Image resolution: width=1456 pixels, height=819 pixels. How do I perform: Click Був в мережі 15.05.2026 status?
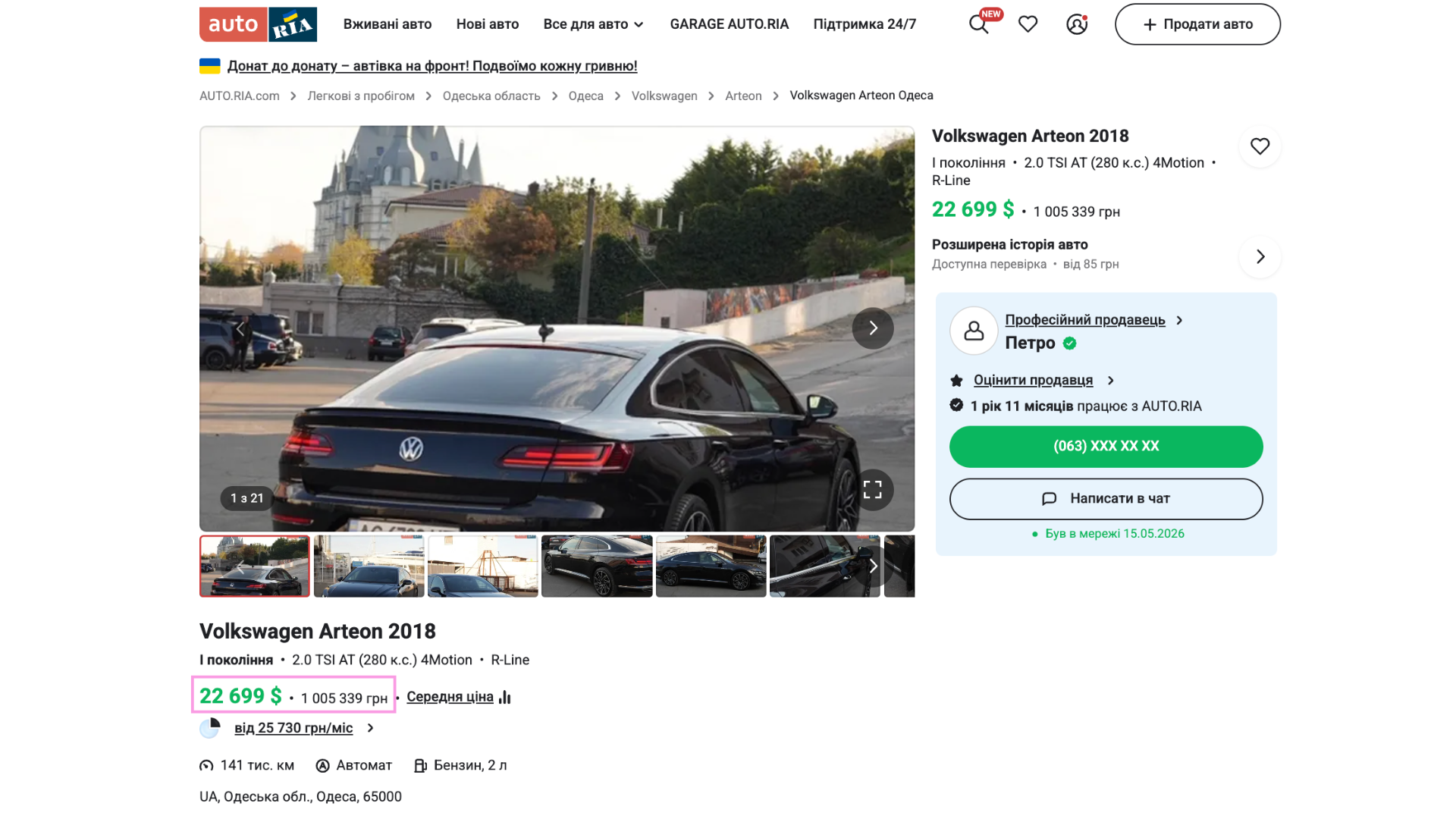click(1115, 534)
